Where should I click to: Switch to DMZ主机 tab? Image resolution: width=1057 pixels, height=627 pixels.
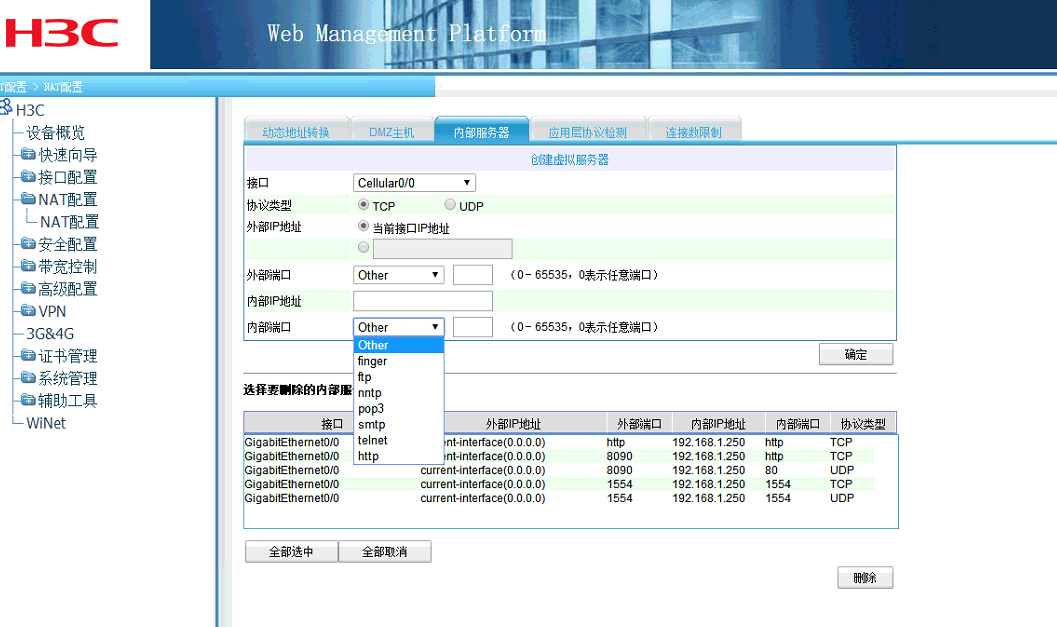click(392, 132)
